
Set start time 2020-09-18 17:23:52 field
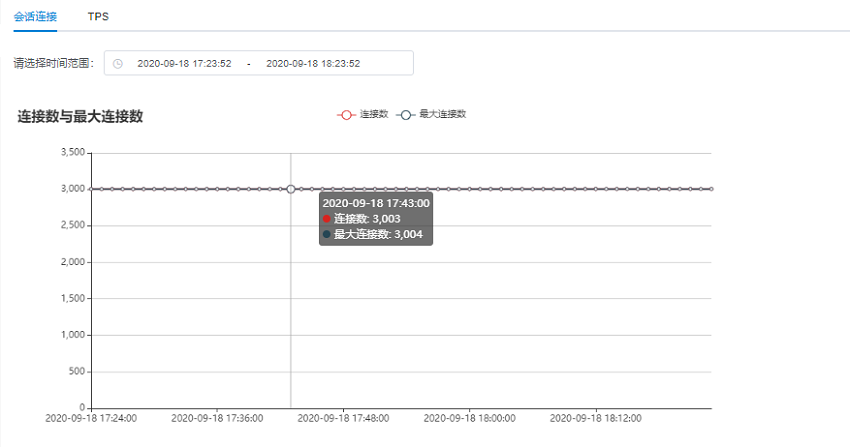184,63
